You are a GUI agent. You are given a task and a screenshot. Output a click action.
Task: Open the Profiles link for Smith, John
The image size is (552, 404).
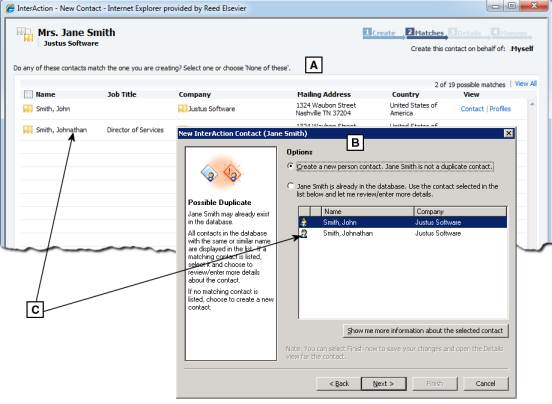click(500, 109)
